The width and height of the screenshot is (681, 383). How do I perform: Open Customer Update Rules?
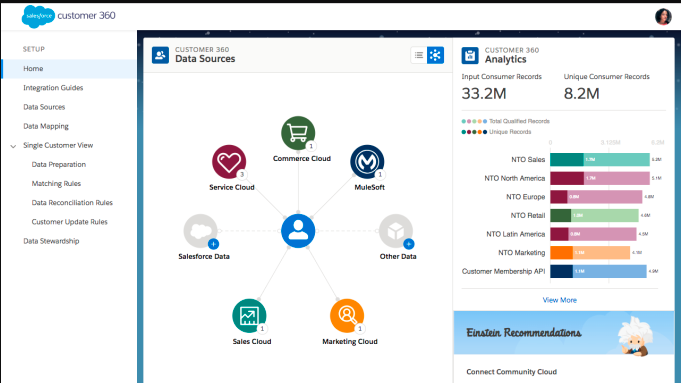pos(69,221)
